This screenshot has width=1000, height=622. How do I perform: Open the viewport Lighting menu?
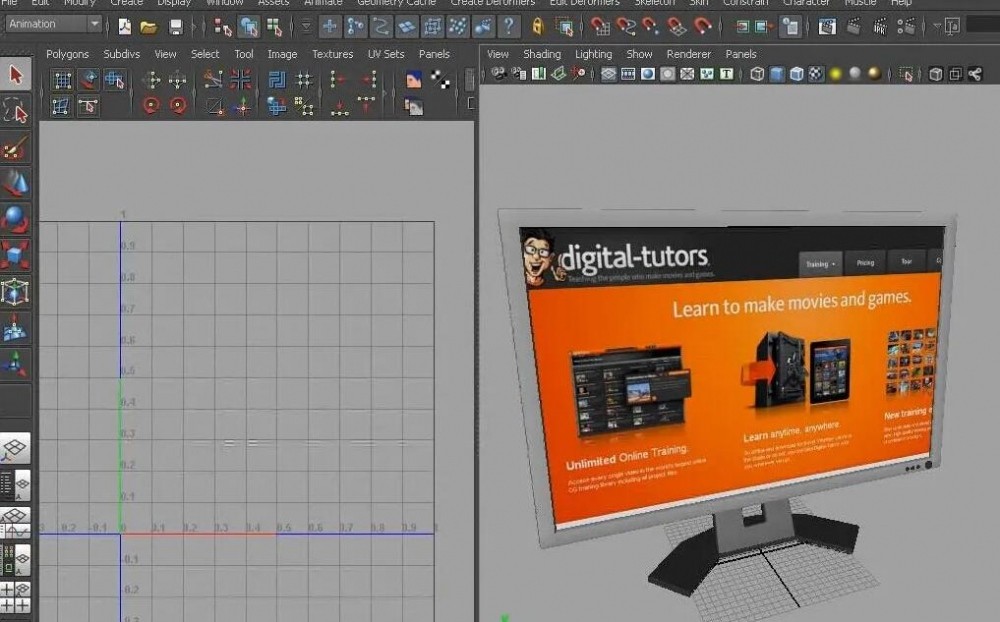click(593, 54)
